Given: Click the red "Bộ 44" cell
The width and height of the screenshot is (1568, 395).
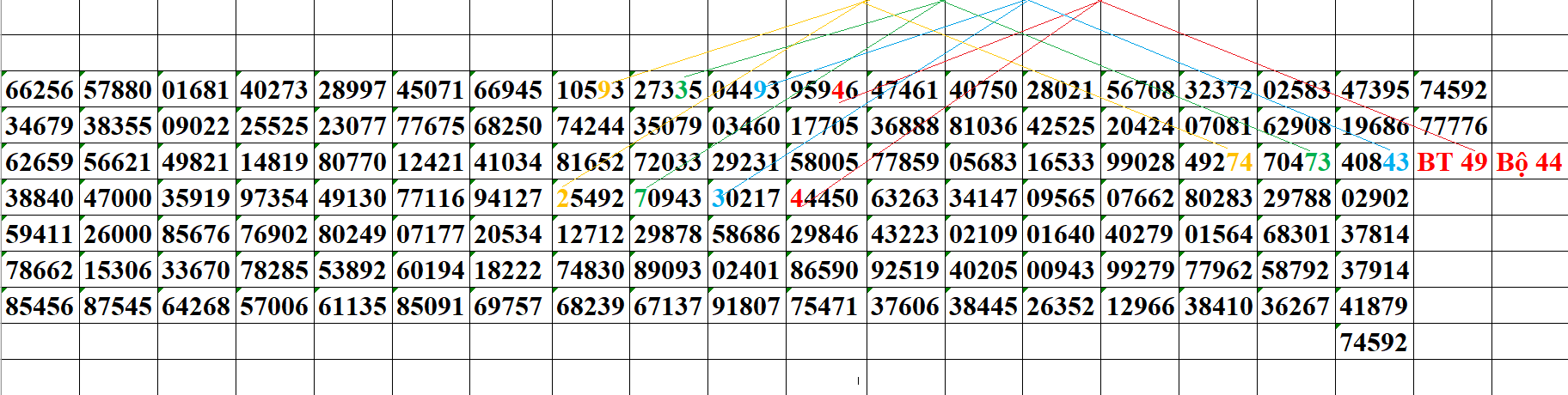Looking at the screenshot, I should pyautogui.click(x=1529, y=162).
